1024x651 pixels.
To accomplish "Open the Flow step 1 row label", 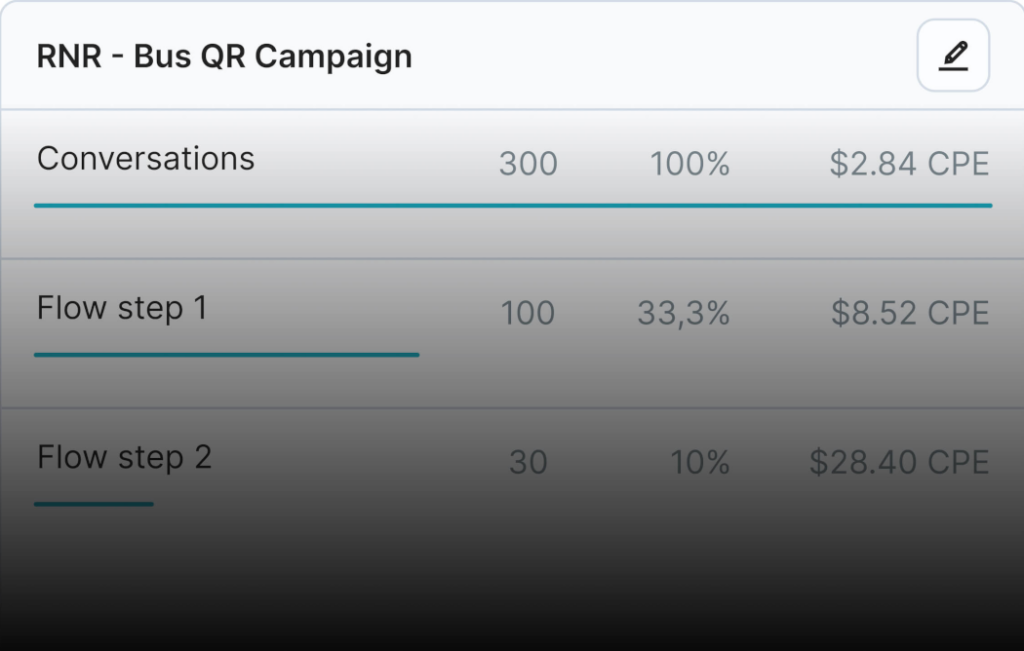I will (122, 308).
